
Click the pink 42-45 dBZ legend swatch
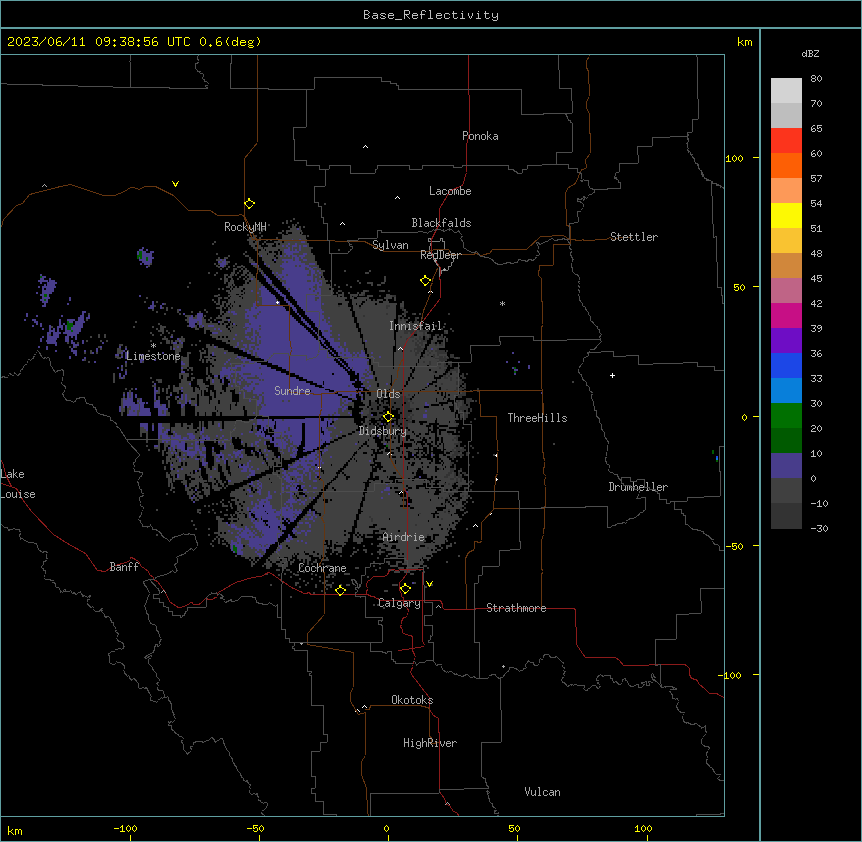tap(786, 291)
